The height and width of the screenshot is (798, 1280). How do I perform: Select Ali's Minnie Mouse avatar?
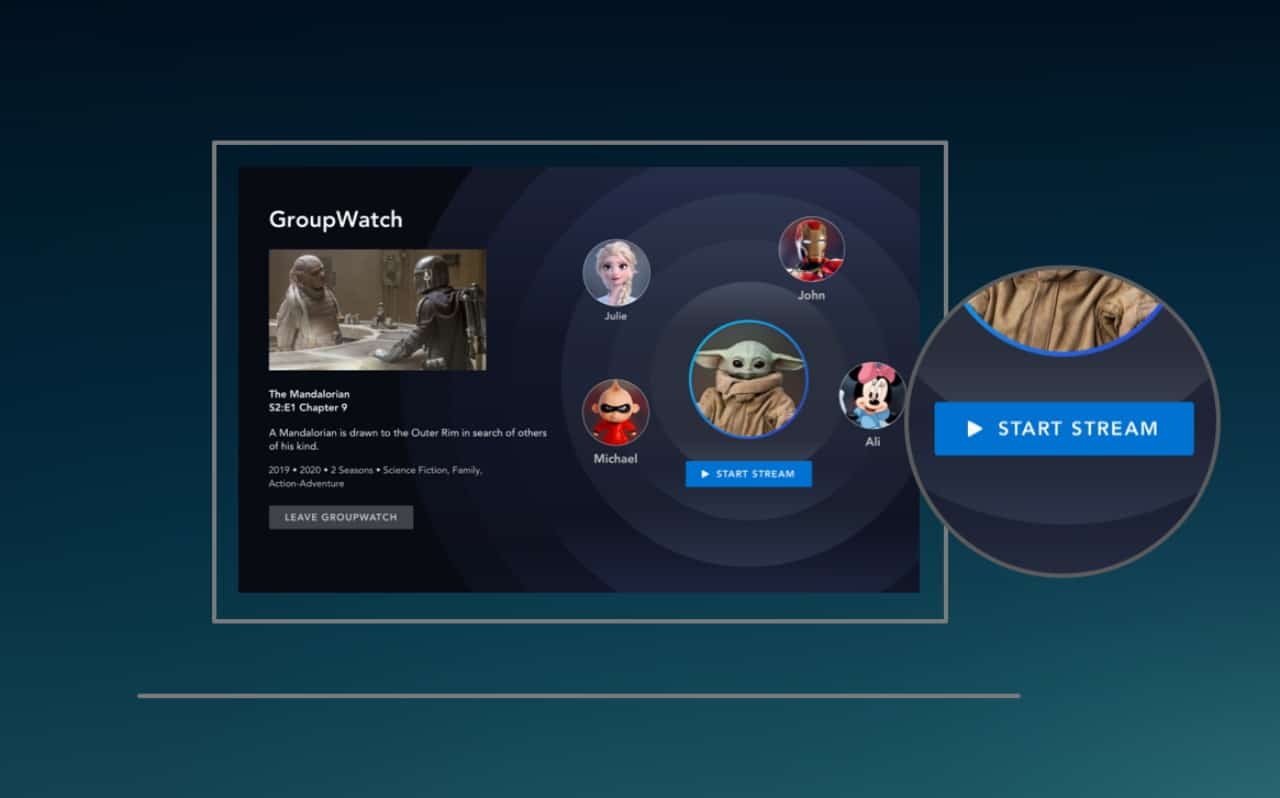tap(872, 396)
